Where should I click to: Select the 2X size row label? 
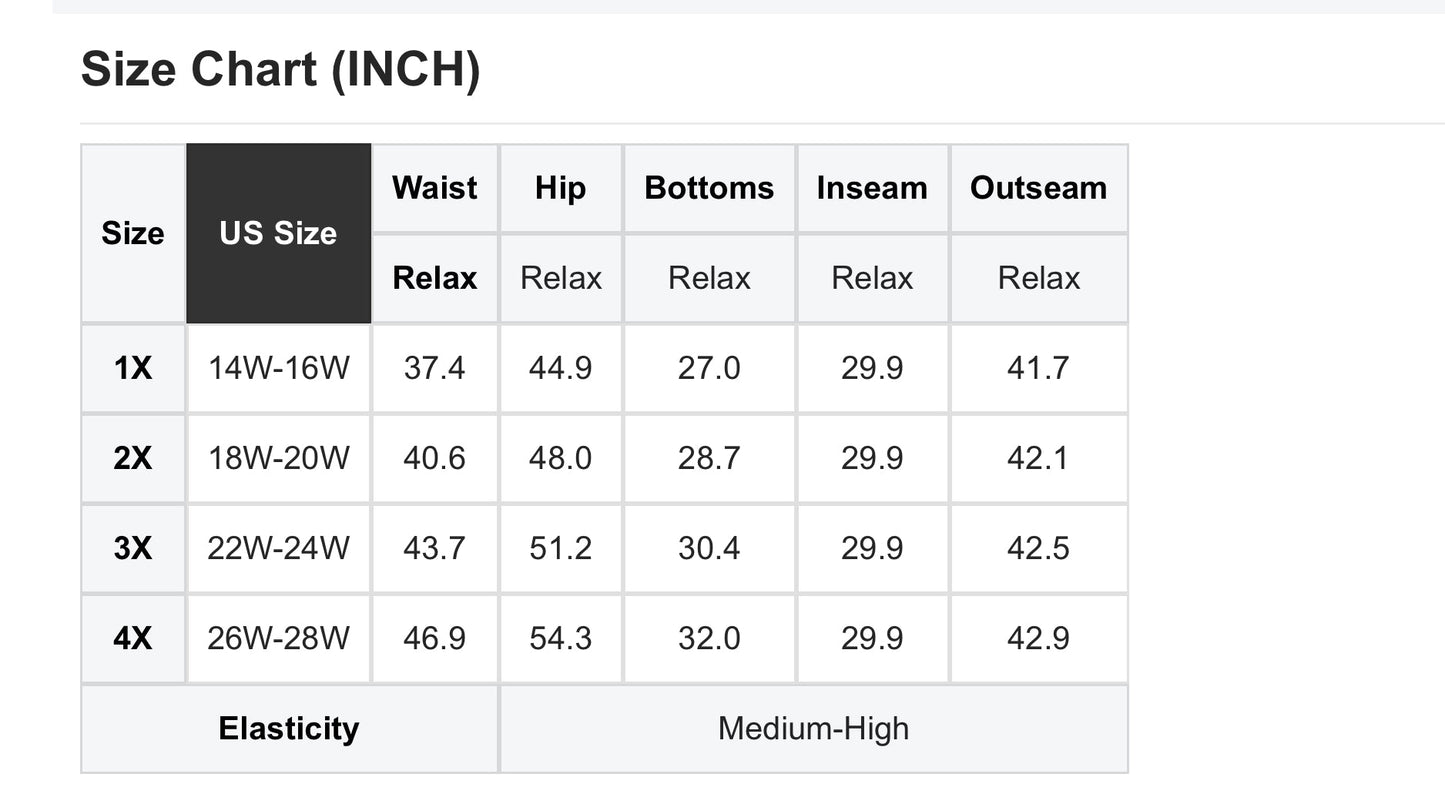point(133,458)
